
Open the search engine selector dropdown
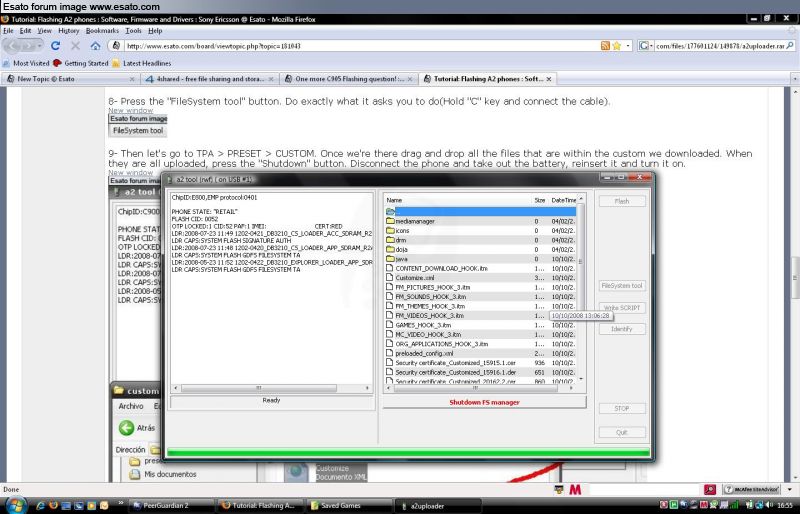coord(645,46)
